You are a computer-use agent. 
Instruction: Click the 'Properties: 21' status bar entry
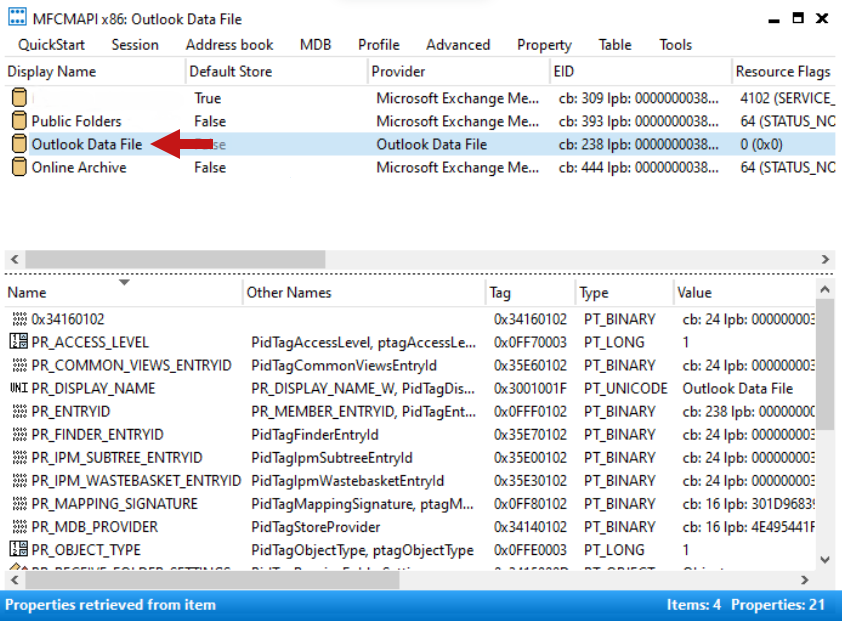778,604
